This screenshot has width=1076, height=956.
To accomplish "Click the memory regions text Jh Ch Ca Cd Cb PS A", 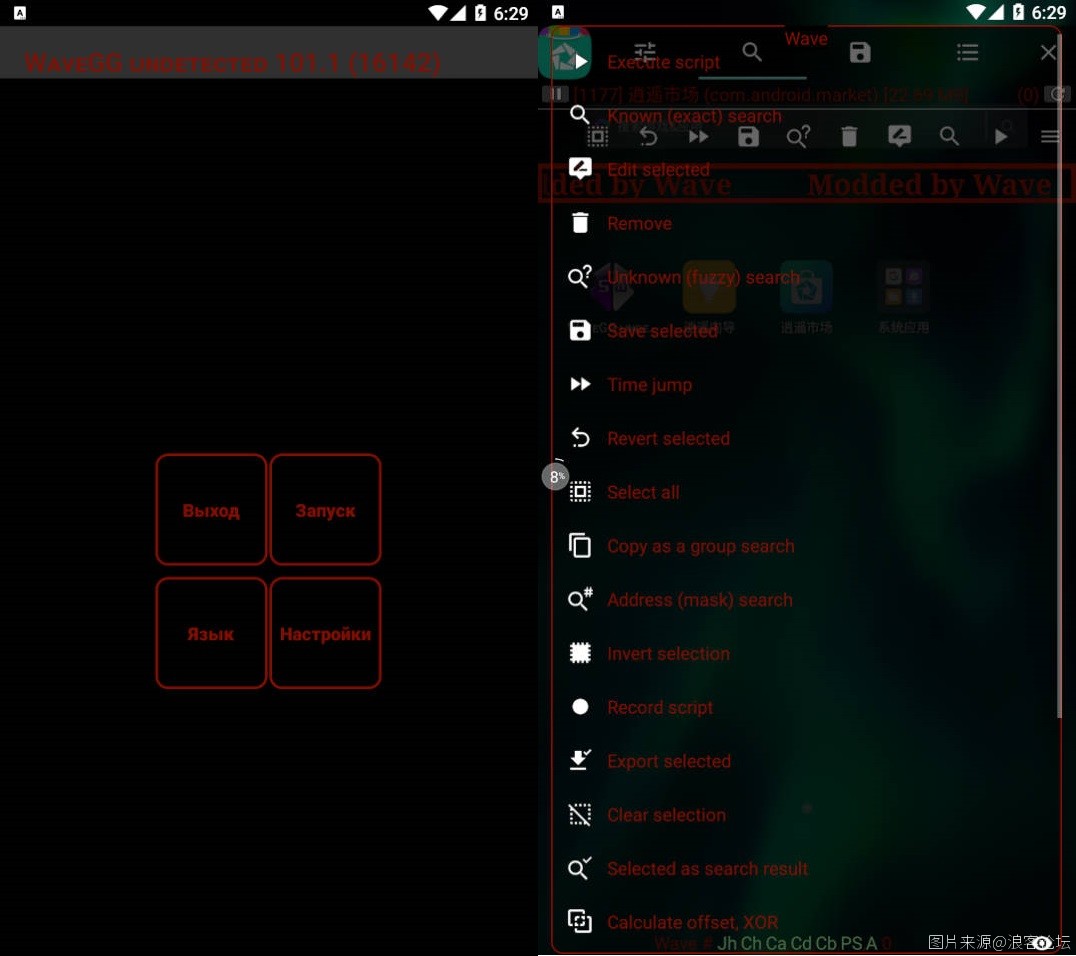I will coord(797,944).
